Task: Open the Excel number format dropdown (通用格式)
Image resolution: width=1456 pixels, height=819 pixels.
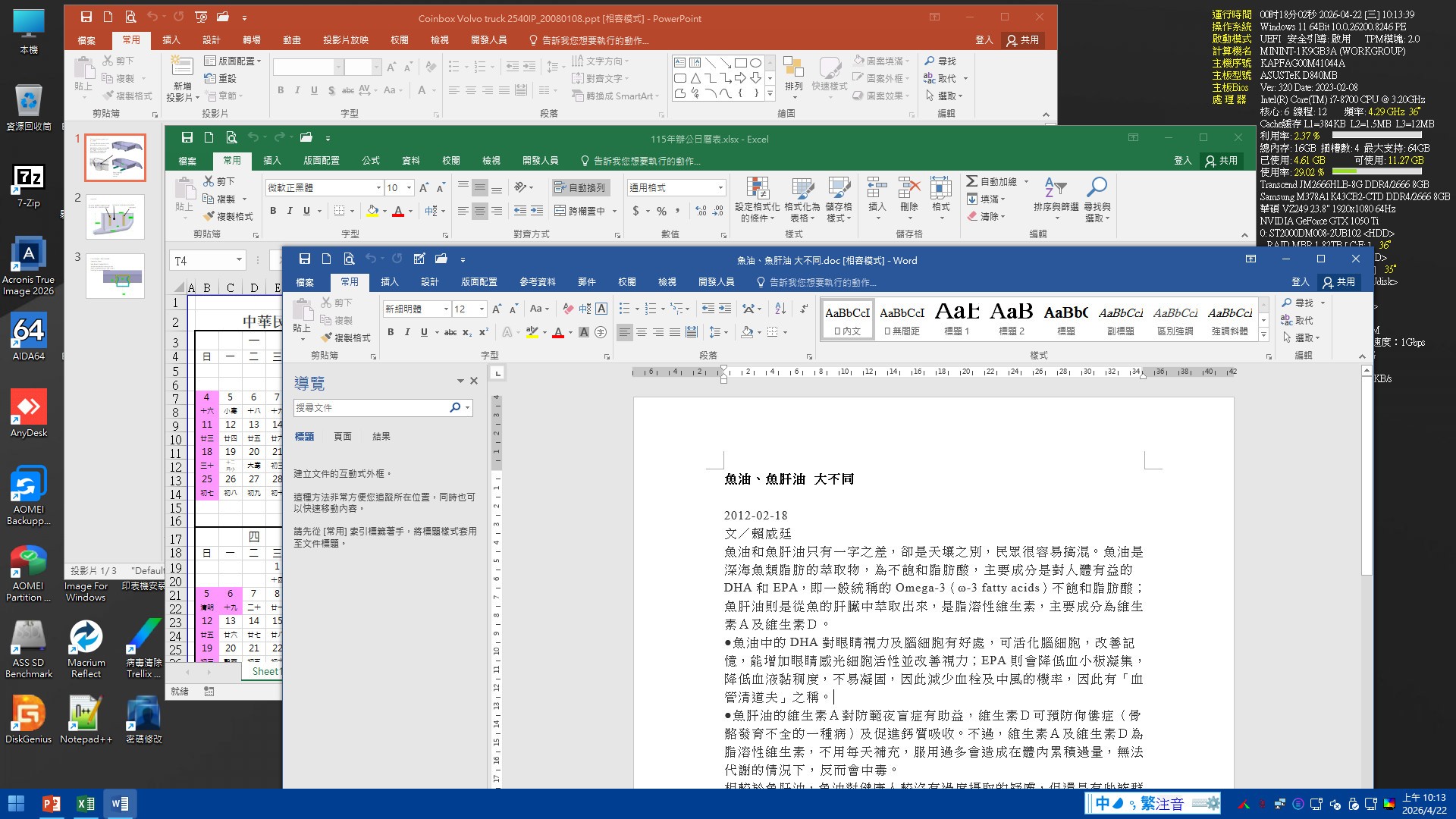Action: pos(720,187)
